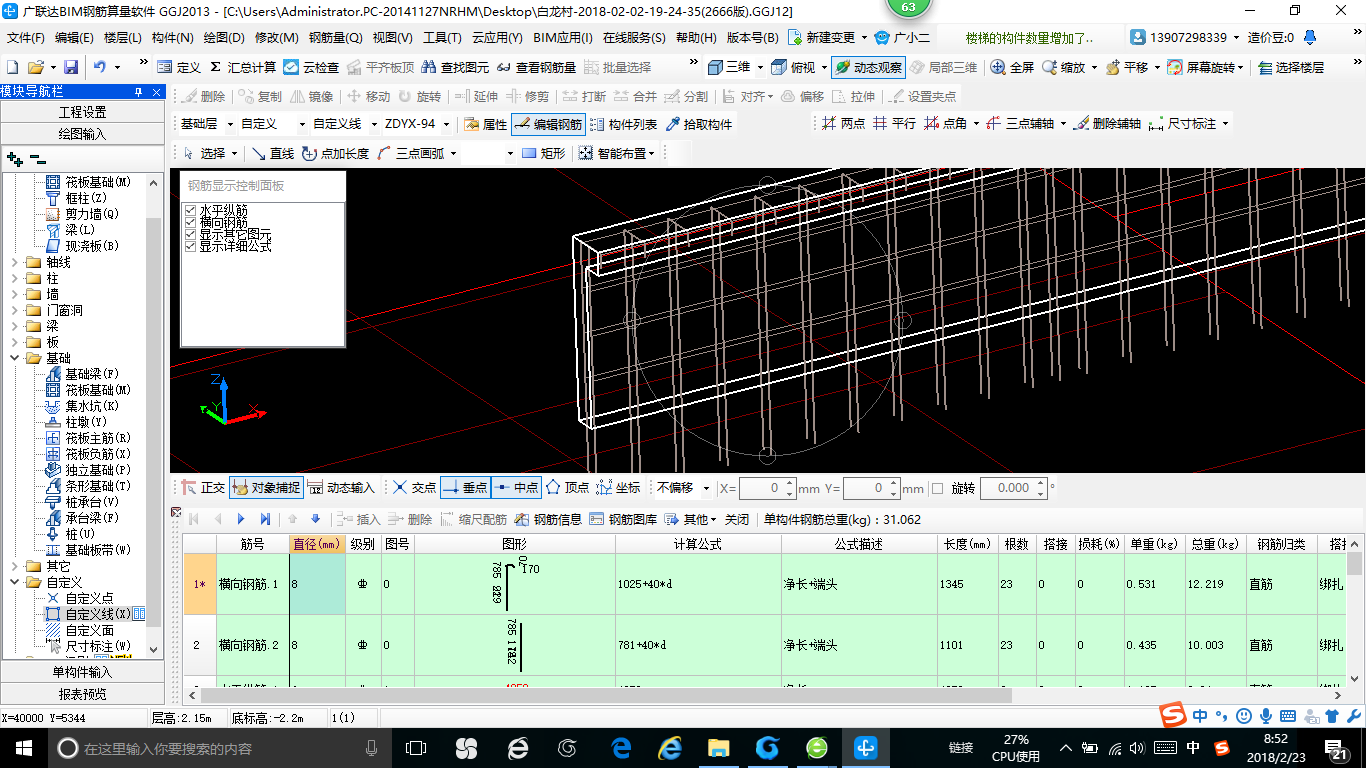The image size is (1366, 768).
Task: Select 自定义线(X) tree item
Action: coord(97,614)
